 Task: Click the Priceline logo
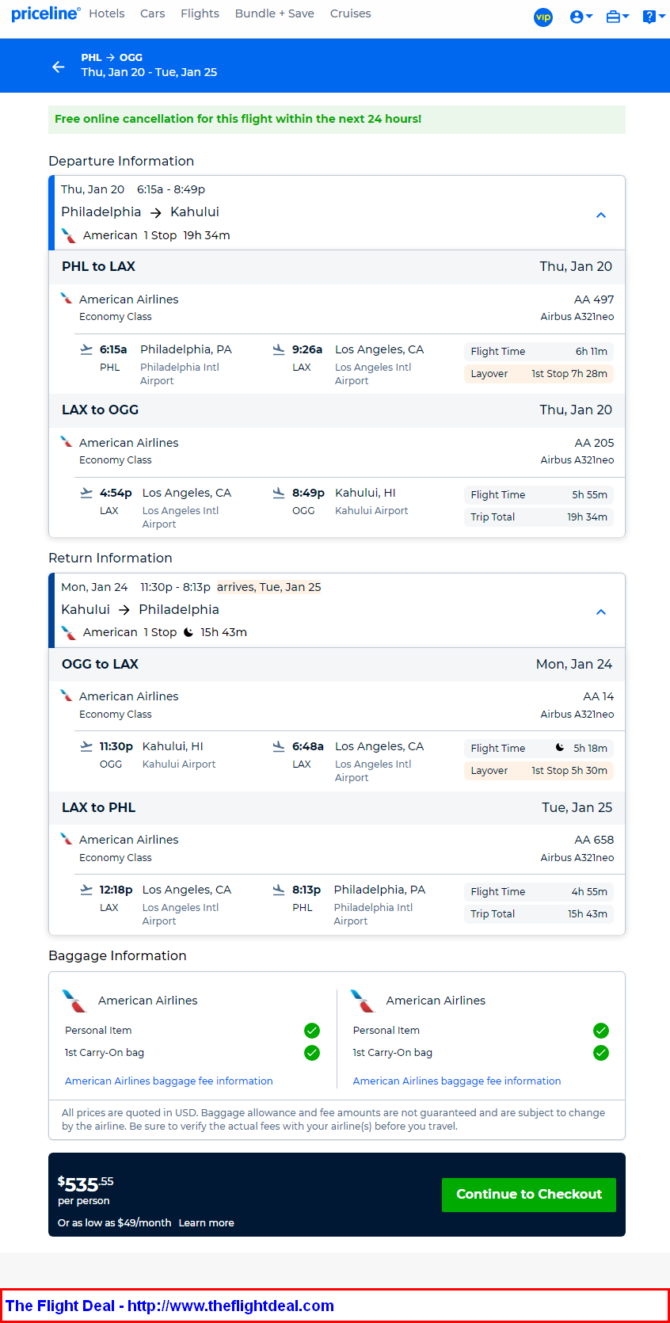(45, 14)
